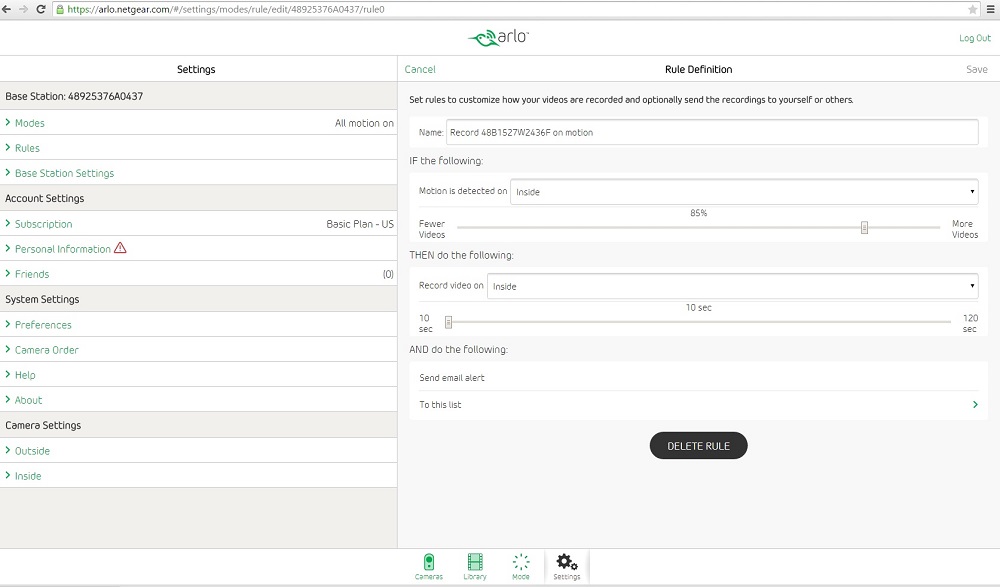Click the Basic Plan - US text
The width and height of the screenshot is (1000, 587).
360,224
